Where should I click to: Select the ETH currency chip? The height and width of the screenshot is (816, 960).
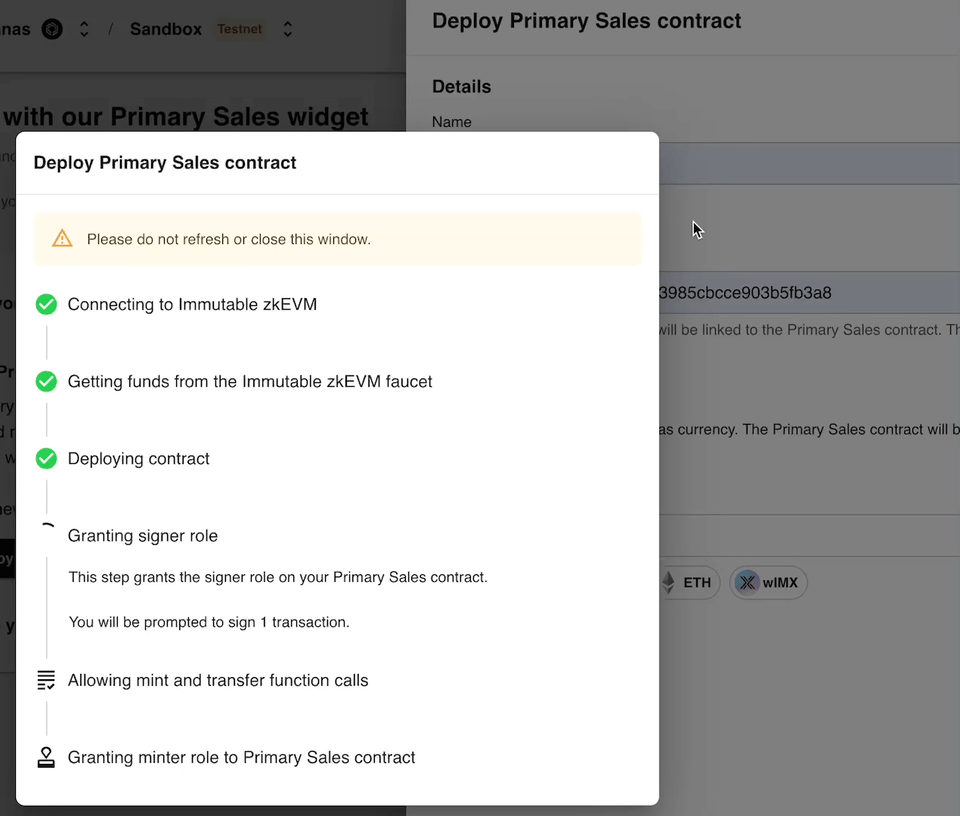pyautogui.click(x=688, y=582)
